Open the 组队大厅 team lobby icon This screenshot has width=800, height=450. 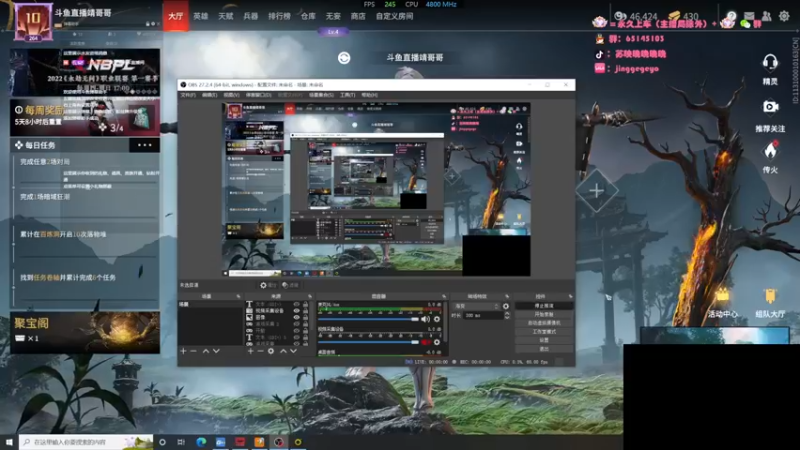tap(770, 296)
